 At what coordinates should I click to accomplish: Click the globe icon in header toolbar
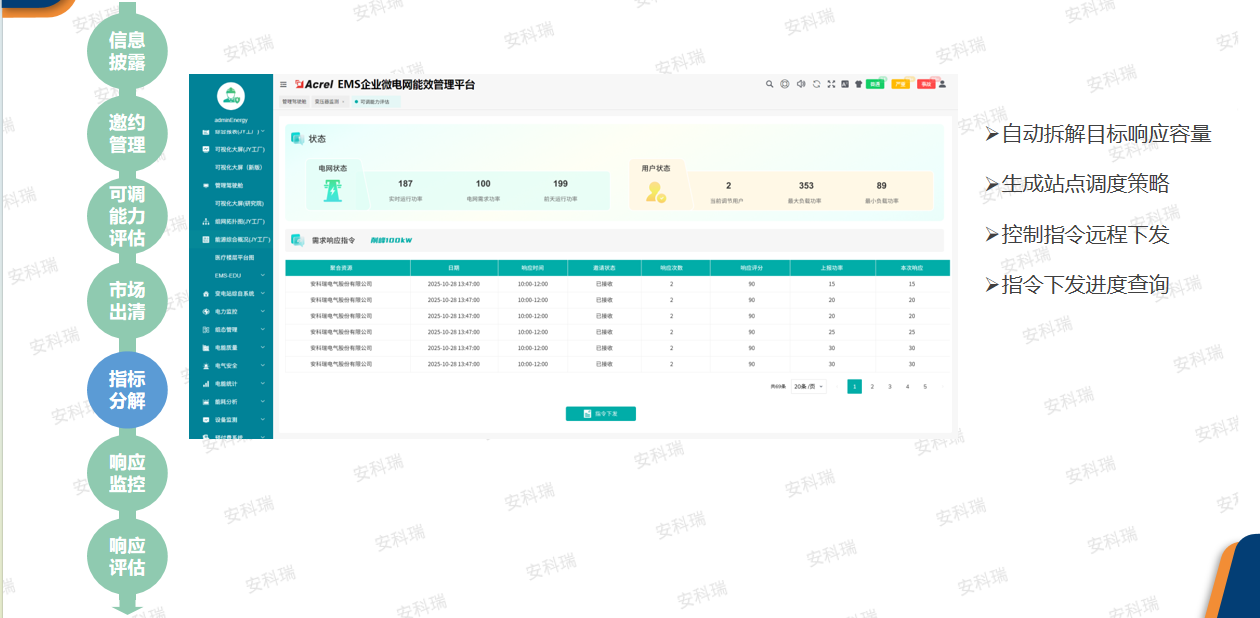(x=785, y=84)
